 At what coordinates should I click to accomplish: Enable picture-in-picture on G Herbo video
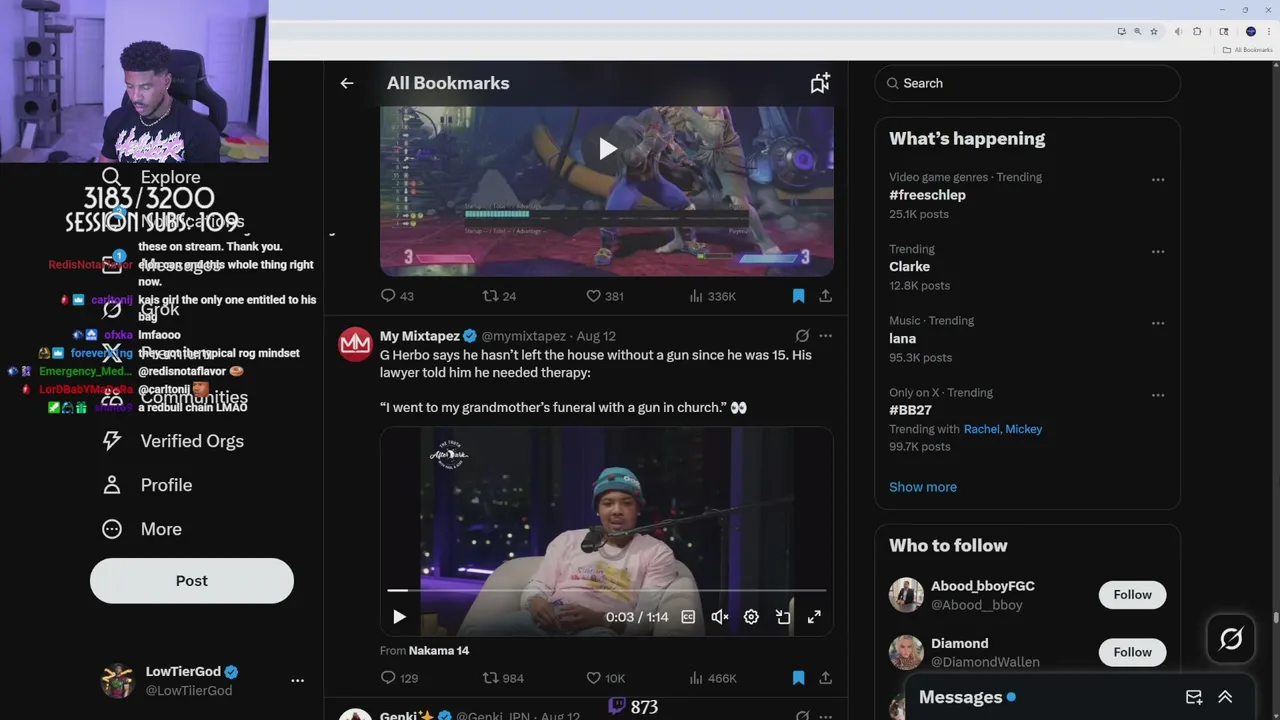coord(783,617)
